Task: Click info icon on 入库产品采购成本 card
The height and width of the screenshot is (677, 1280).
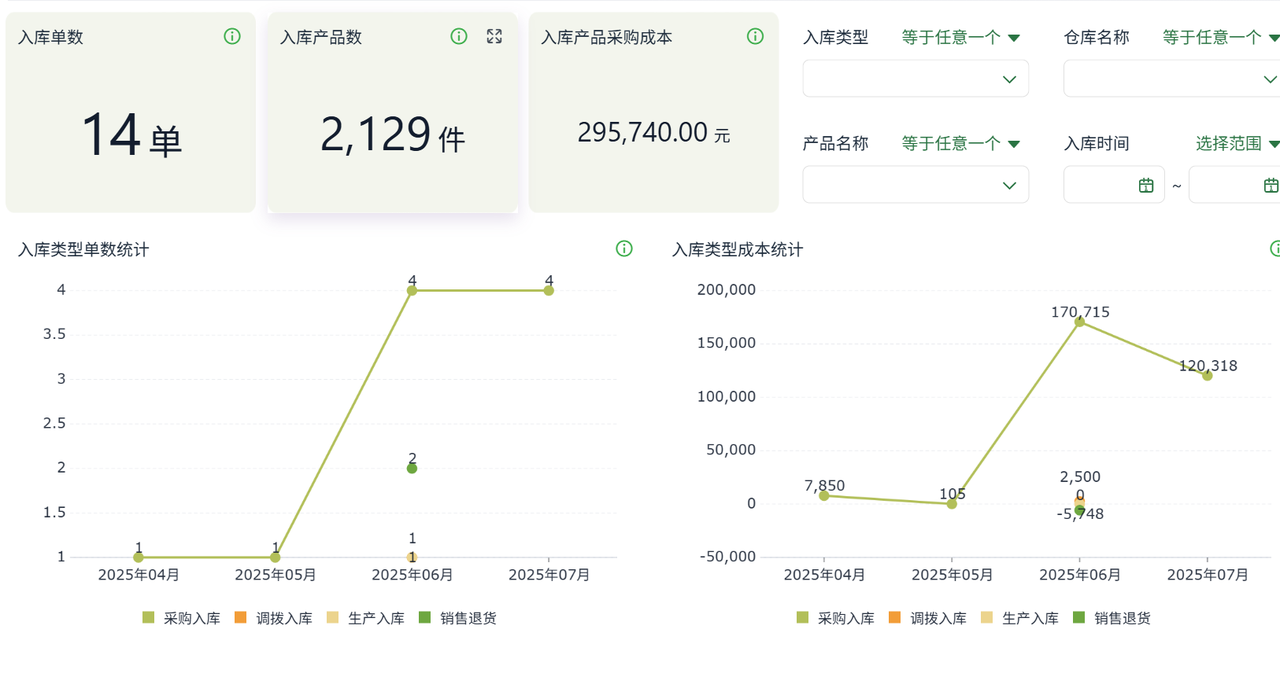Action: (x=755, y=37)
